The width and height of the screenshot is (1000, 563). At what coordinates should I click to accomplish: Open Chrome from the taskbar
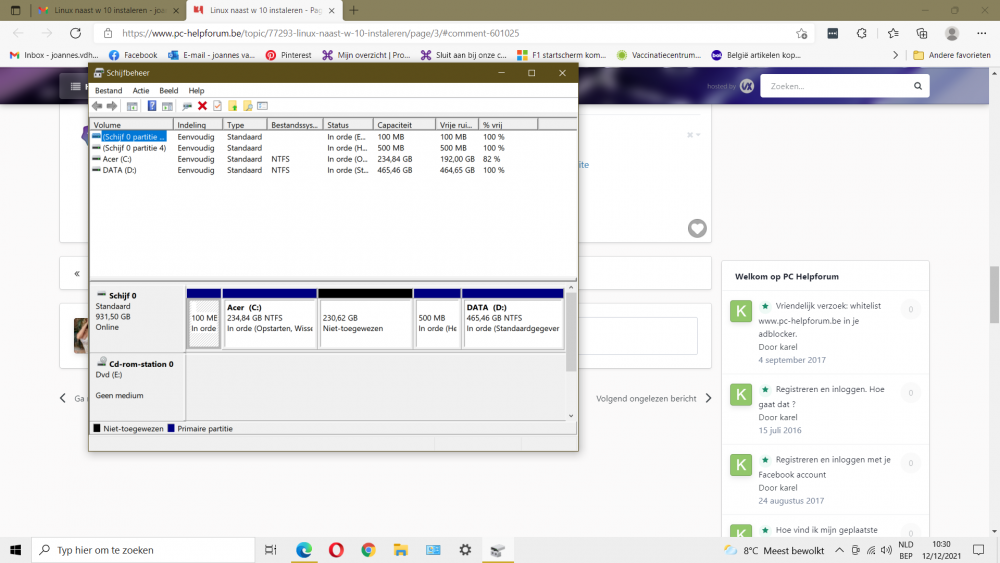368,550
